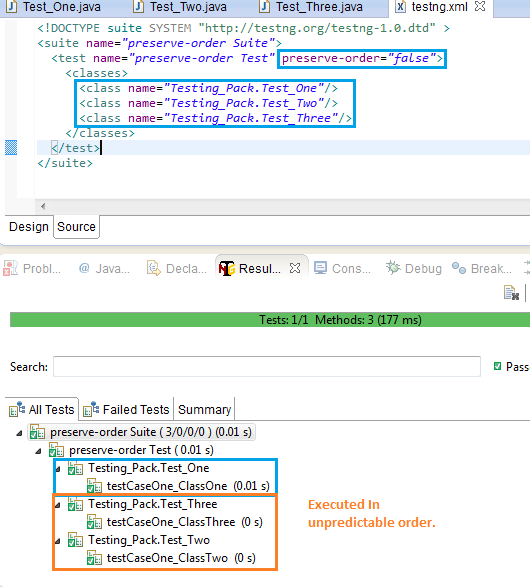Click the preserve-order="false" attribute text
Viewport: 530px width, 587px height.
tap(359, 58)
